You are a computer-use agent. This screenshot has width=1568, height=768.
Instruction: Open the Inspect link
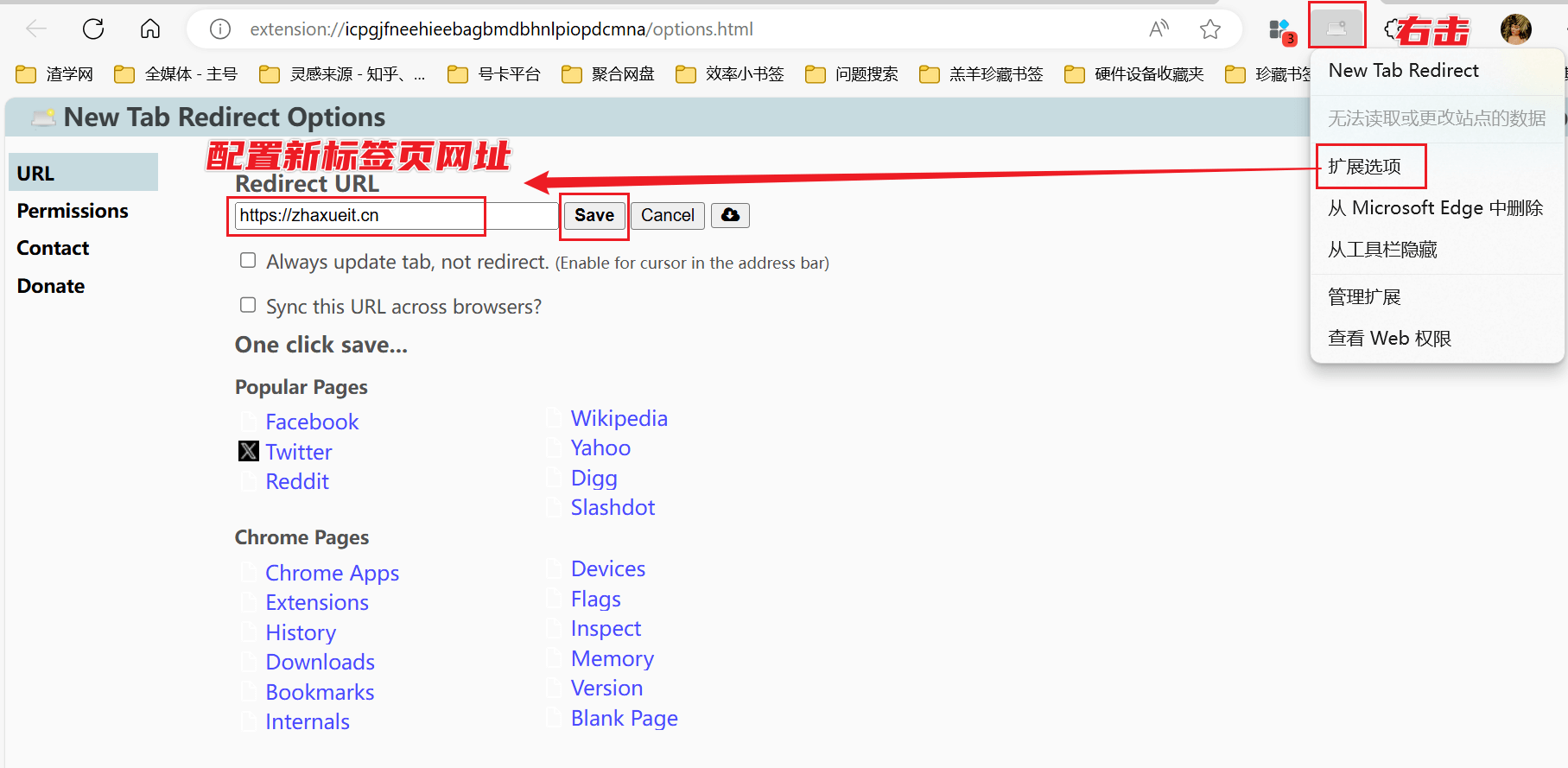point(606,628)
